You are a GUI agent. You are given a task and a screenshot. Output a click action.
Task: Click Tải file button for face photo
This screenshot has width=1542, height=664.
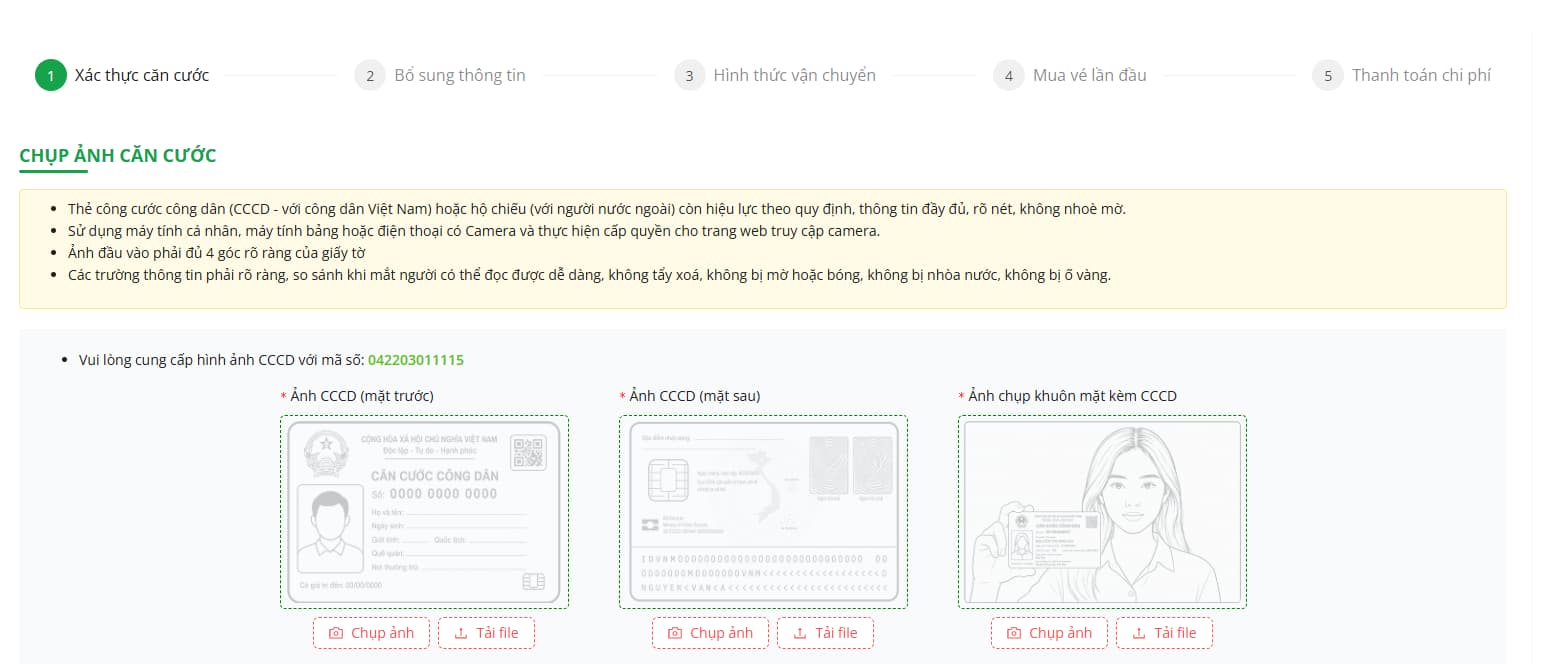(1164, 633)
